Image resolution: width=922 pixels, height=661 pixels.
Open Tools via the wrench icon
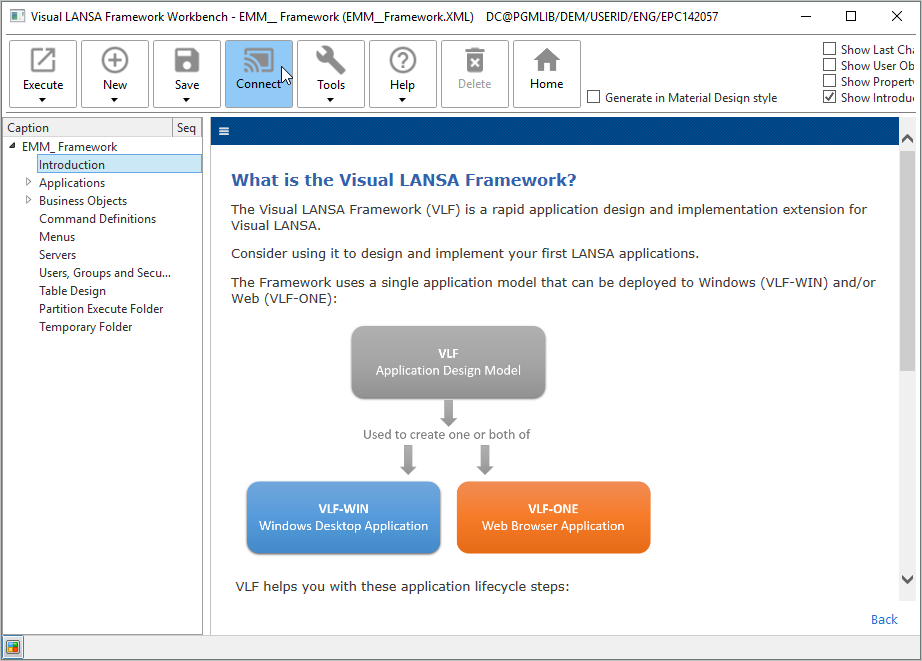tap(330, 60)
